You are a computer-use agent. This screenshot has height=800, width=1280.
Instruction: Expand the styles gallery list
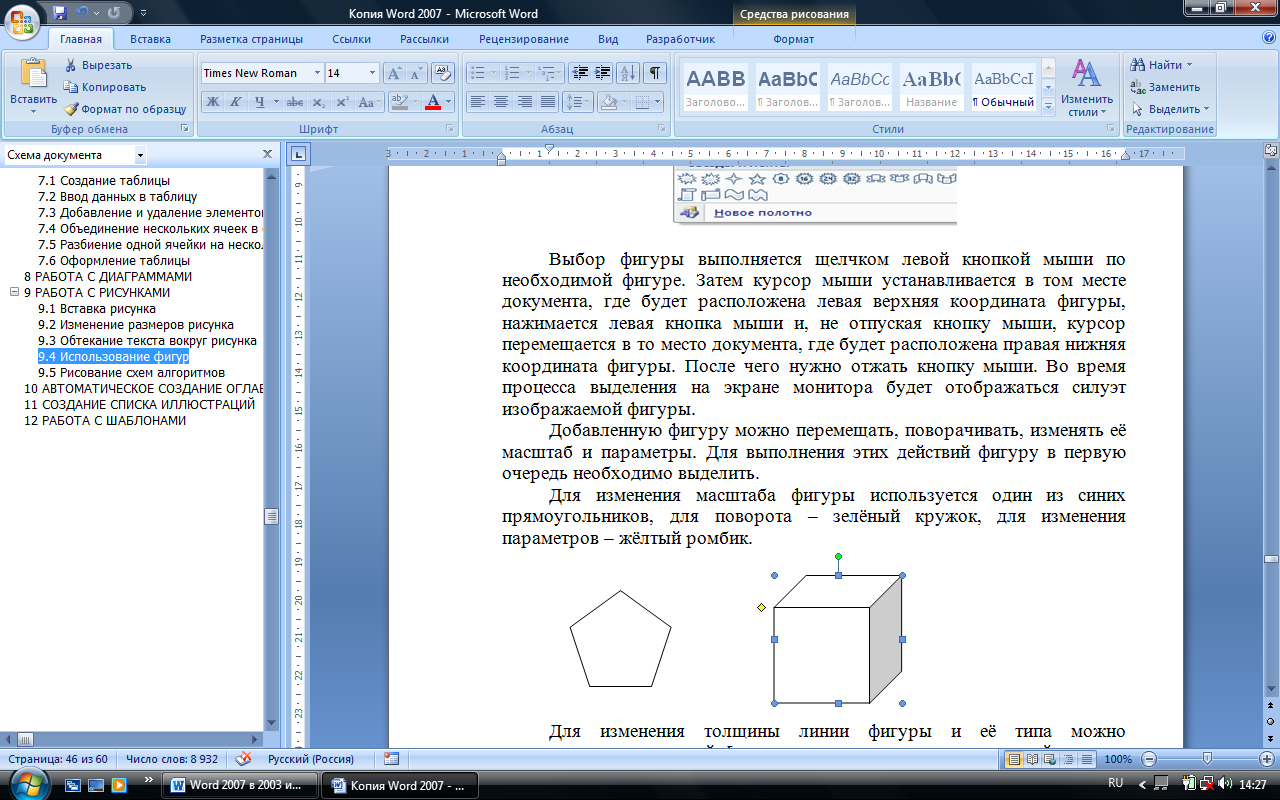(x=1048, y=105)
